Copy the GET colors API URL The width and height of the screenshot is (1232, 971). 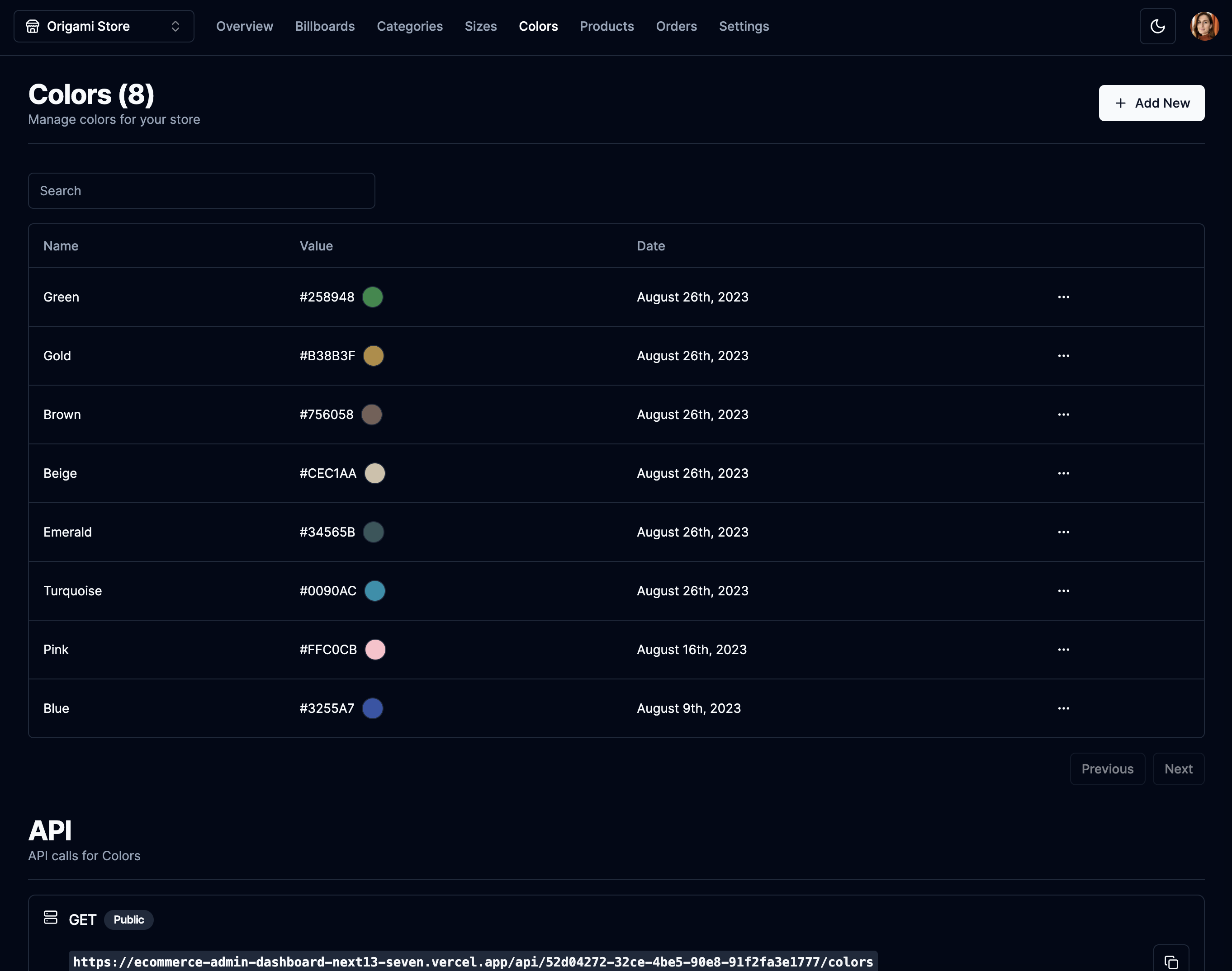click(x=1170, y=961)
